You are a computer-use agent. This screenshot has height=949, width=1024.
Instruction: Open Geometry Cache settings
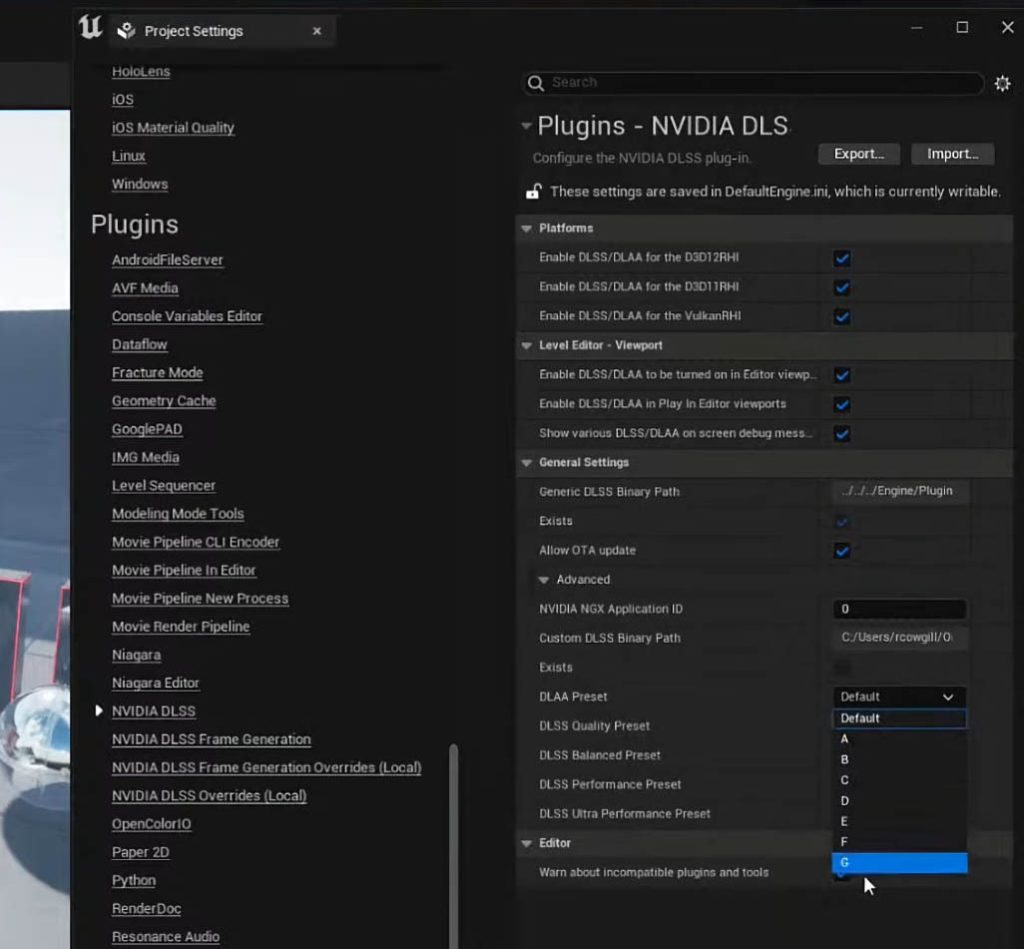[163, 401]
